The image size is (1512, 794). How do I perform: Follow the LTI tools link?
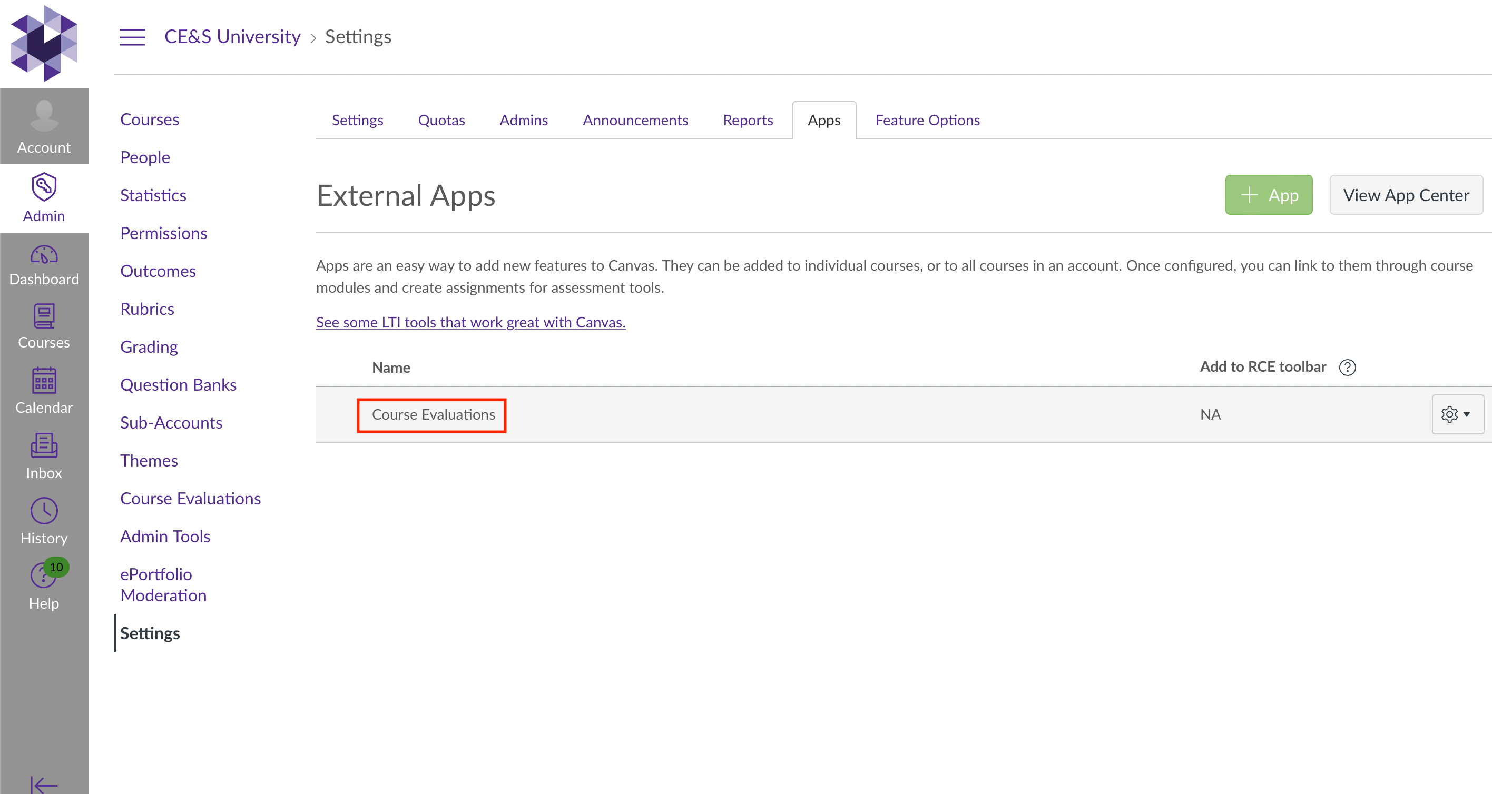pyautogui.click(x=470, y=322)
